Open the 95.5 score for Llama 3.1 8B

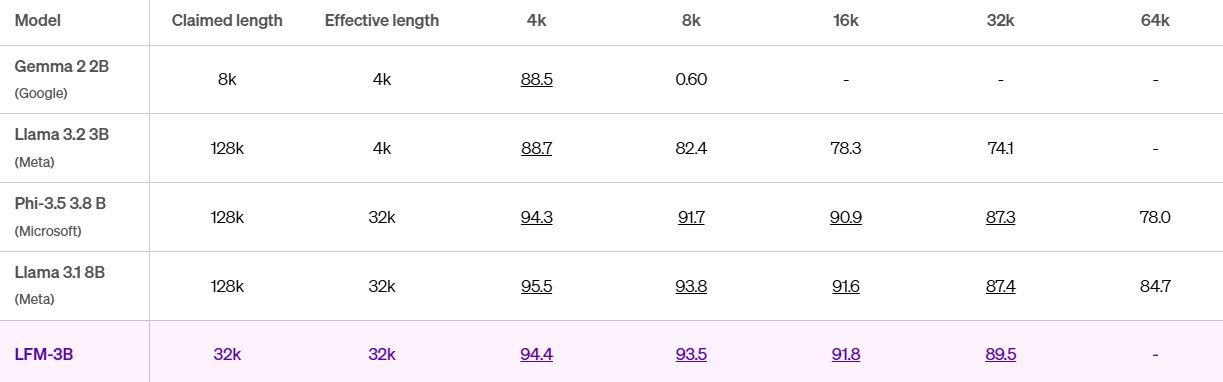point(536,286)
